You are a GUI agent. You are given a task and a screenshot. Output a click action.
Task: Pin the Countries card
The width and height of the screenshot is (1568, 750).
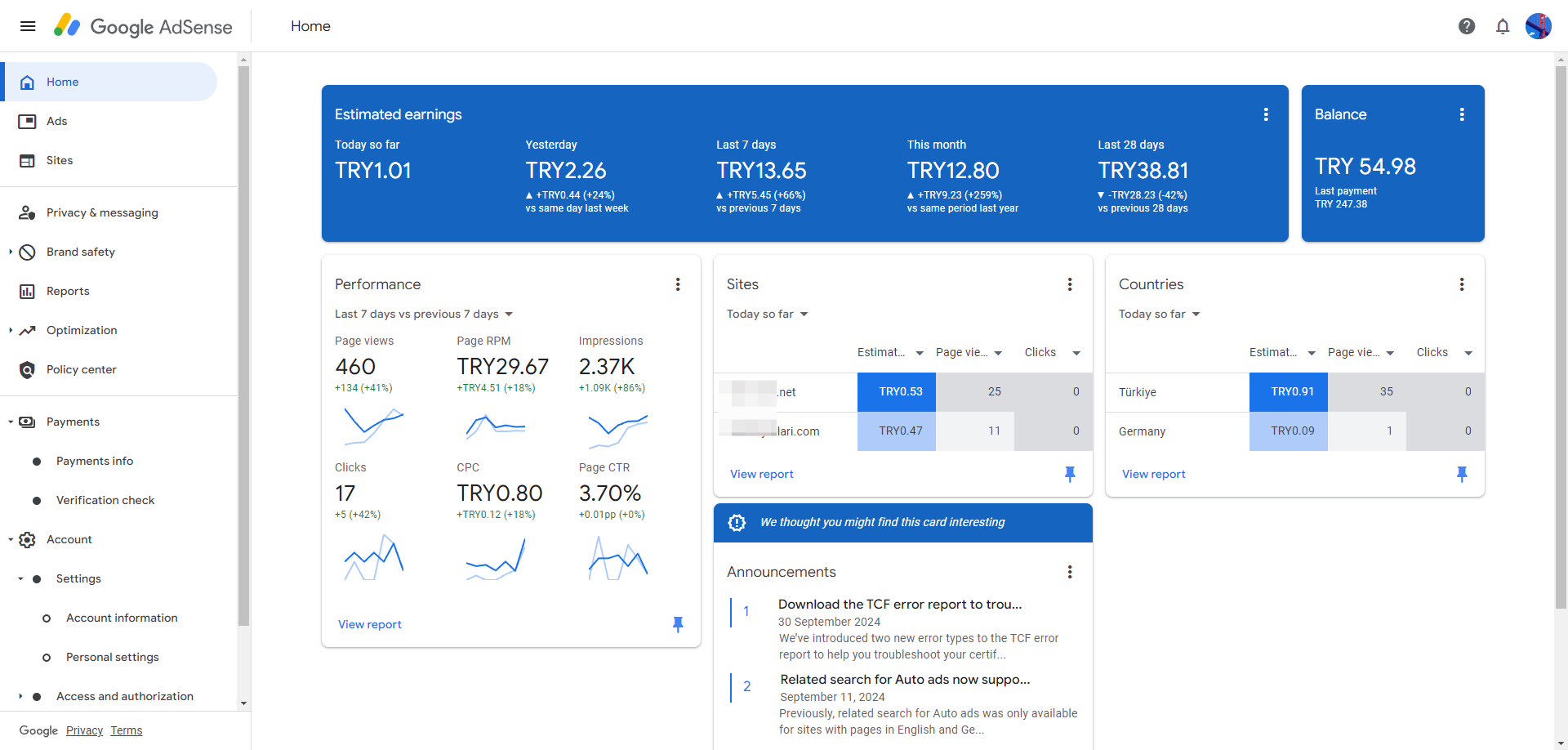(x=1462, y=474)
